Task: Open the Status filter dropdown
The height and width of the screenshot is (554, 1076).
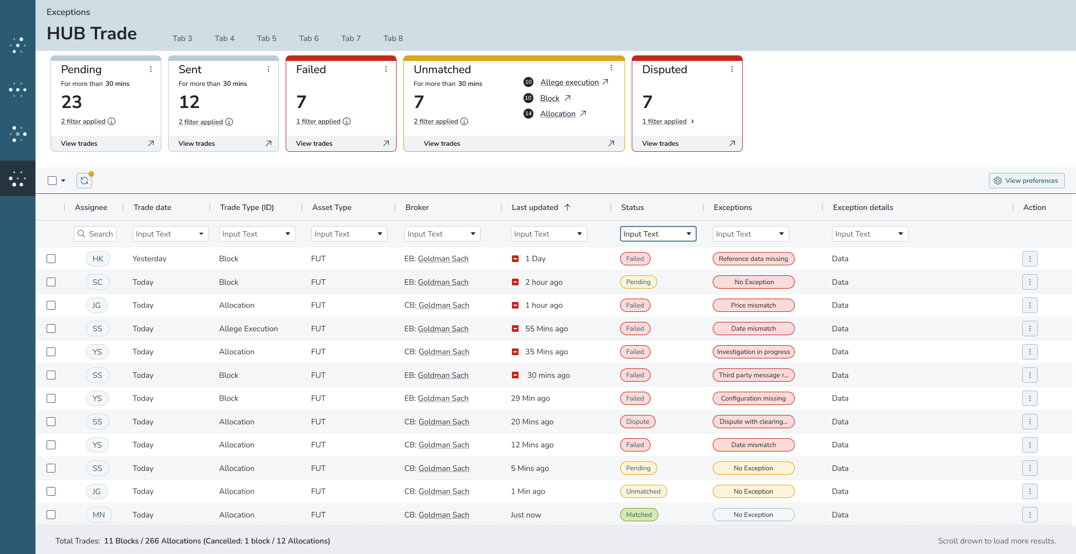Action: point(657,234)
